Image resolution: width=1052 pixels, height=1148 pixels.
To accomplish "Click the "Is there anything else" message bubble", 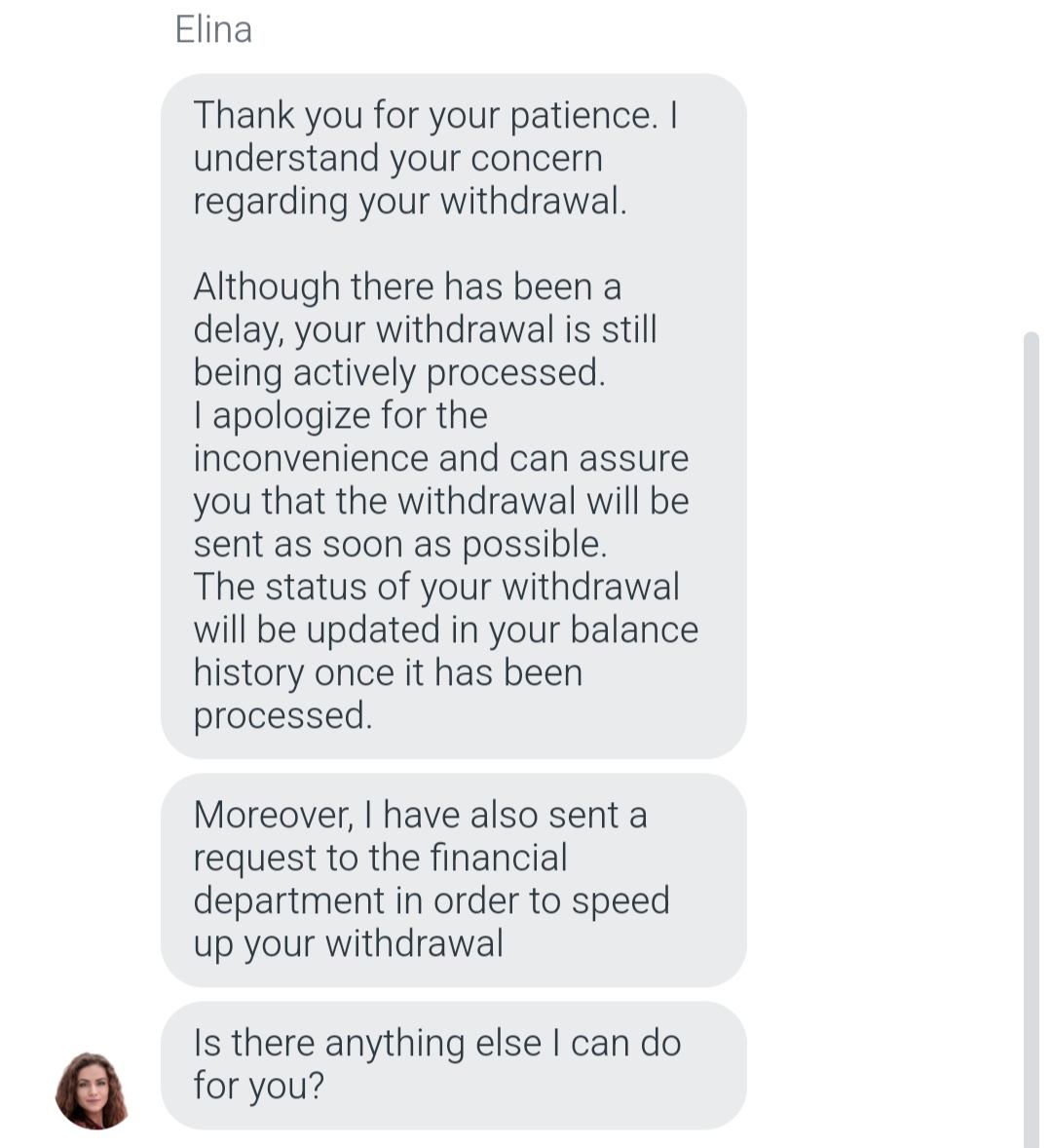I will 453,1064.
